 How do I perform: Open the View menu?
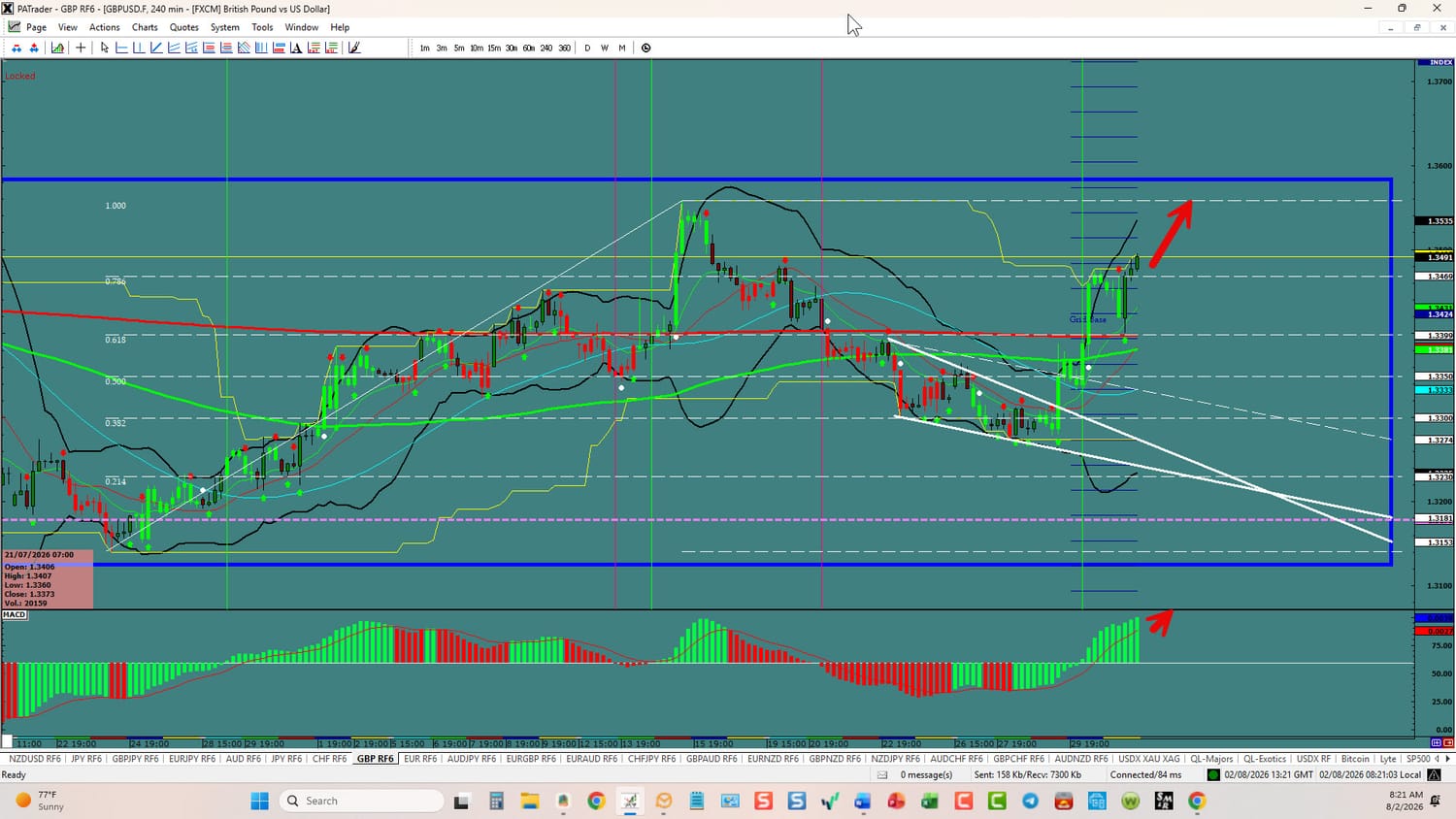pyautogui.click(x=68, y=27)
